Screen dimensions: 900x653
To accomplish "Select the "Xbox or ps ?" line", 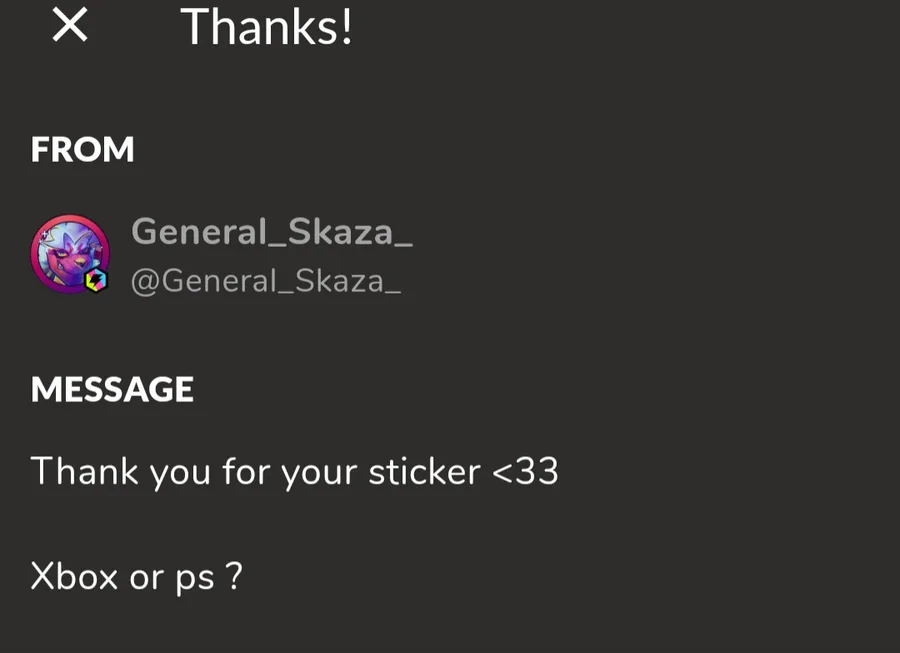I will pyautogui.click(x=136, y=577).
